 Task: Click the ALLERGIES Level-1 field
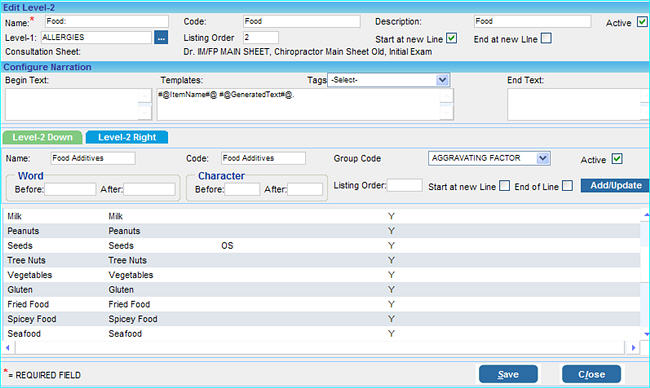[96, 38]
